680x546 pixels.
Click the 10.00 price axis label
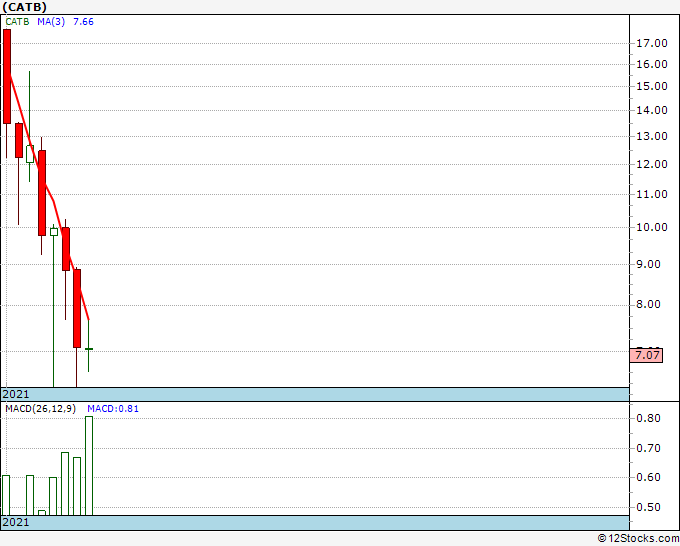click(652, 227)
